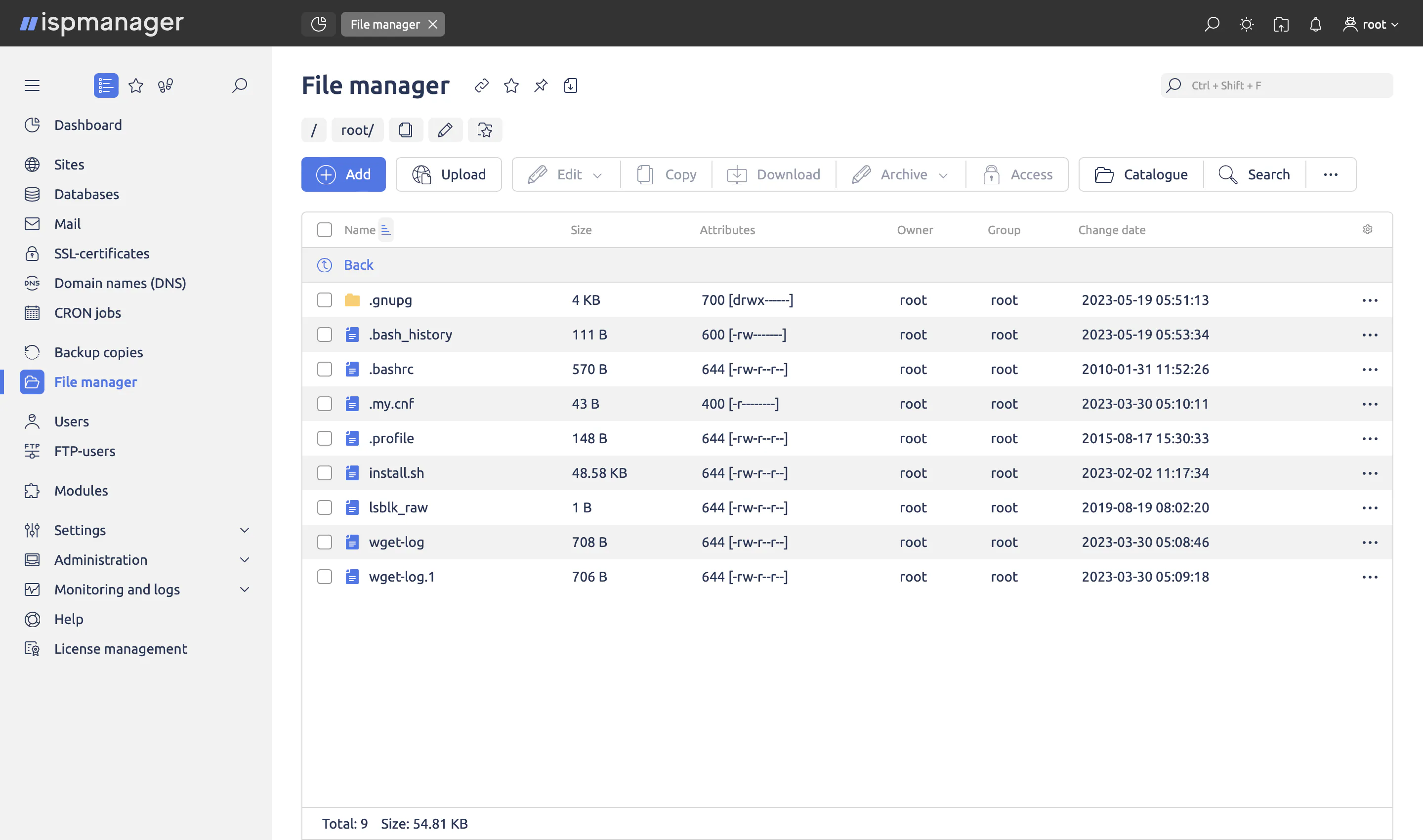1423x840 pixels.
Task: Pin the File manager page
Action: click(540, 85)
